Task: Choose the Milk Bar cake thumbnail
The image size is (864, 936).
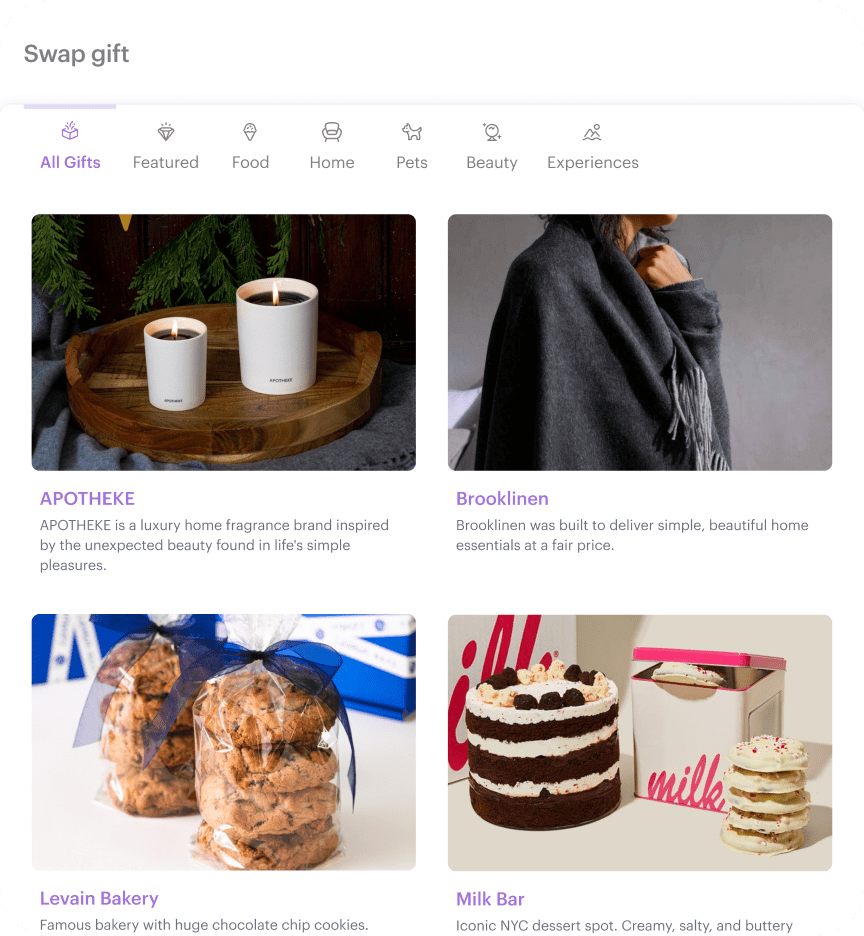Action: tap(640, 743)
